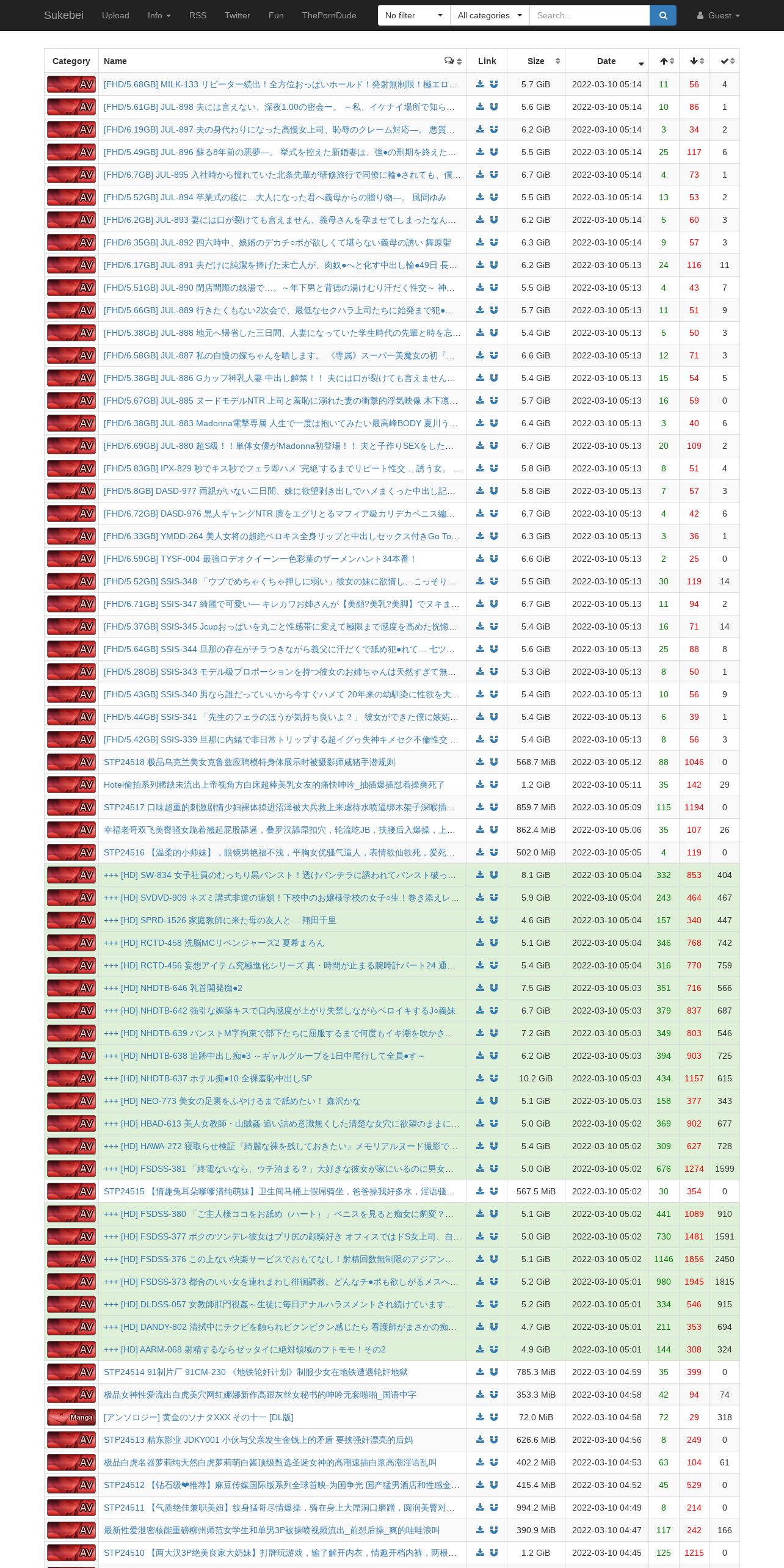Sort by seeders up-arrow column
The height and width of the screenshot is (1568, 784).
tap(664, 61)
